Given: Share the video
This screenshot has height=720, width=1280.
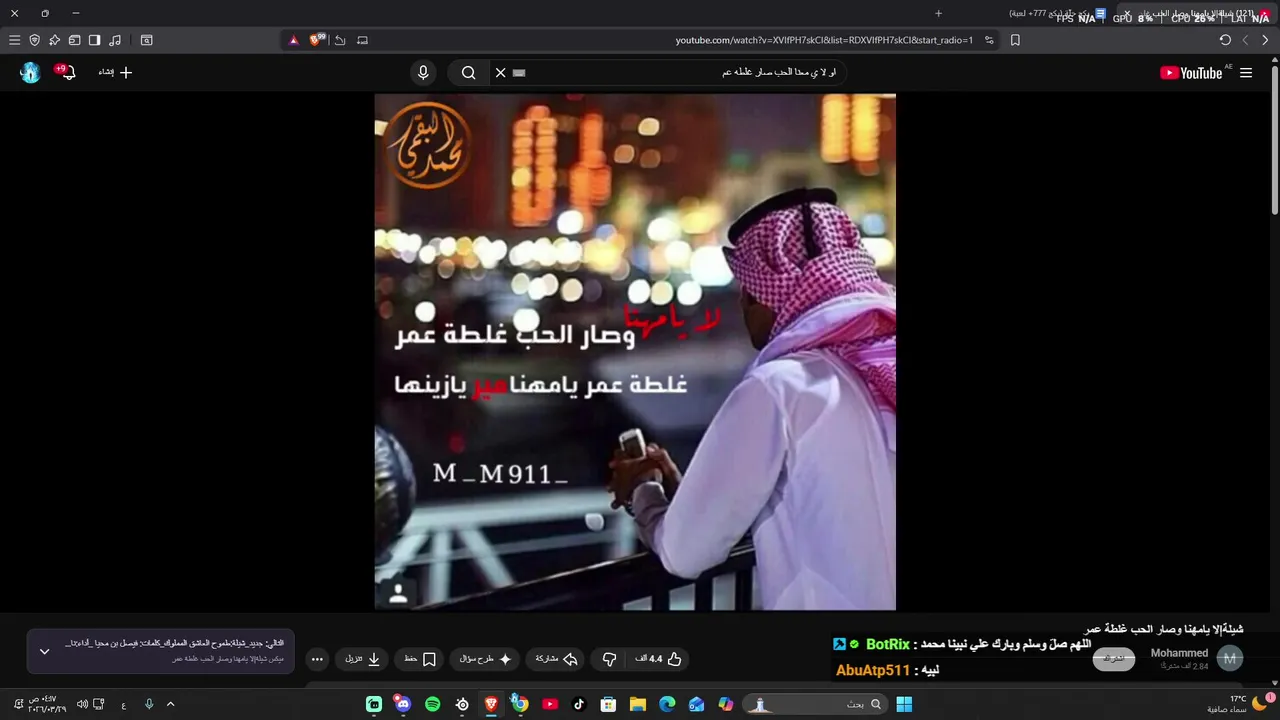Looking at the screenshot, I should (x=557, y=659).
